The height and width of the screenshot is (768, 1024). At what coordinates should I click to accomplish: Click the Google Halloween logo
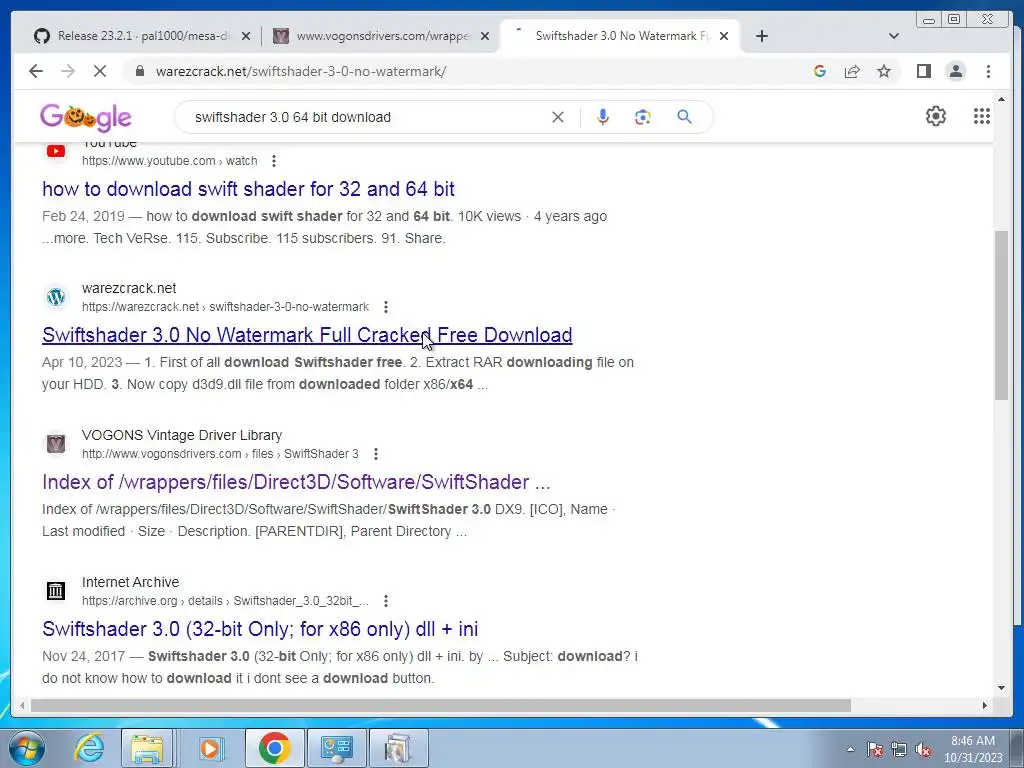(x=86, y=117)
